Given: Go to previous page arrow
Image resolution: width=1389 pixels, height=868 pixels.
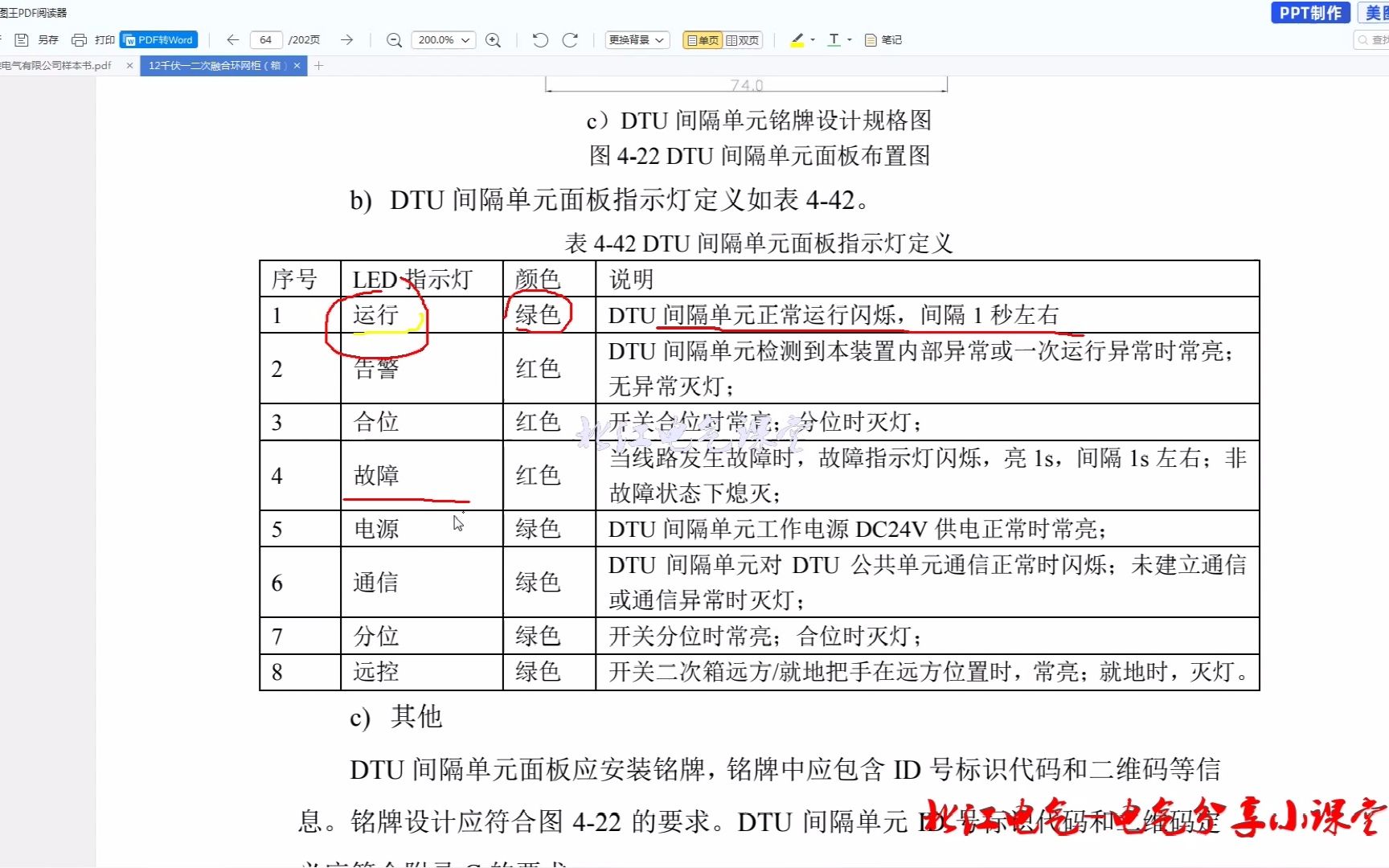Looking at the screenshot, I should [233, 39].
